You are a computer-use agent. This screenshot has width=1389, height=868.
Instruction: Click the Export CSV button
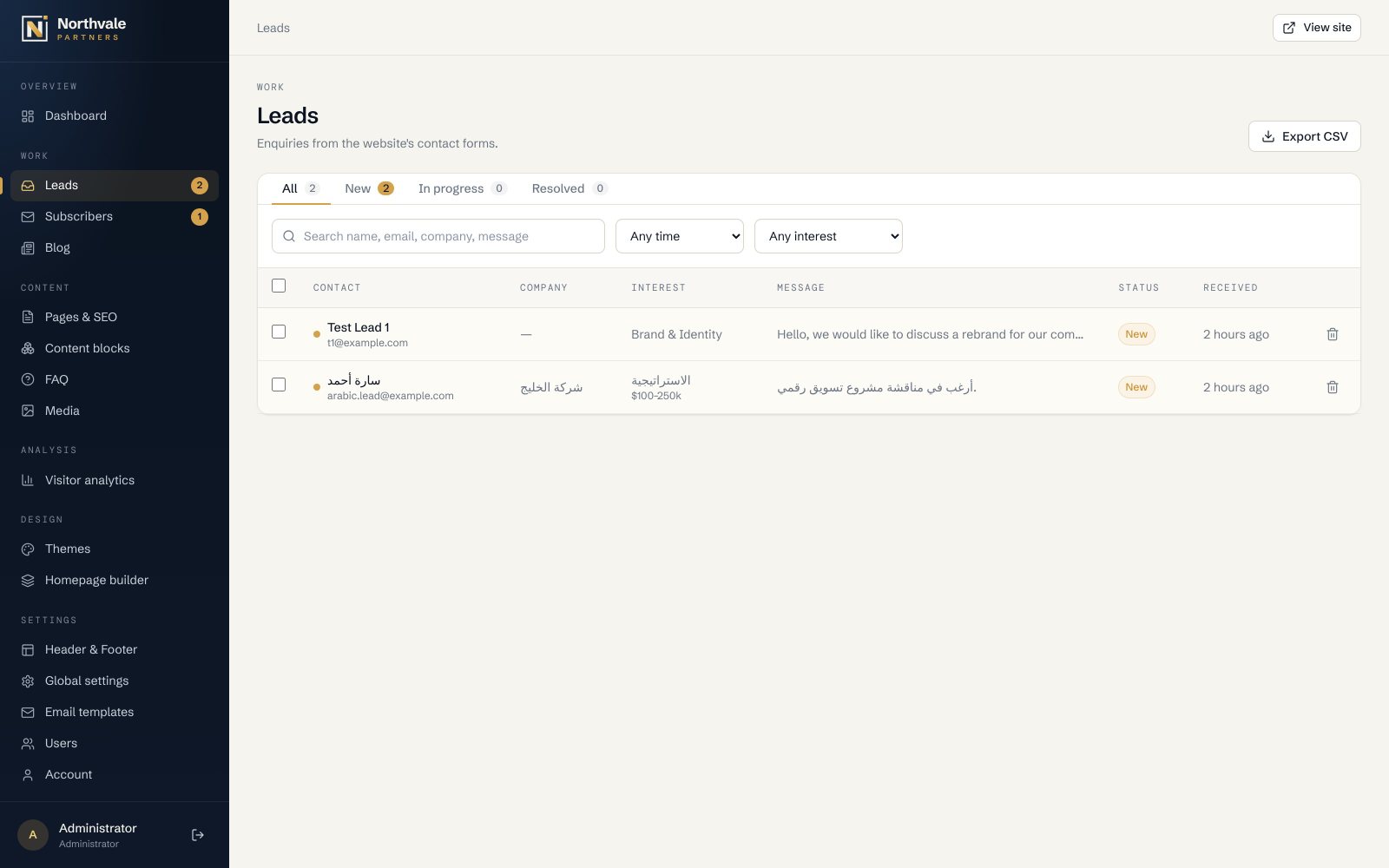coord(1304,136)
